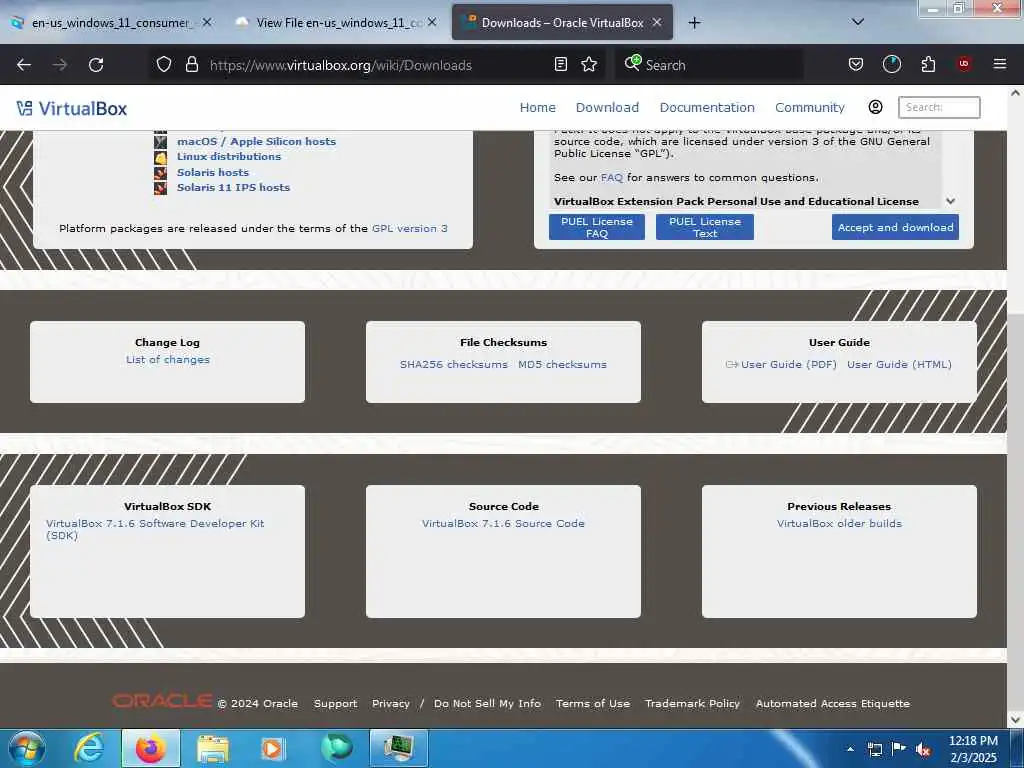Open the Solaris 11 IPS hosts link

click(x=233, y=187)
